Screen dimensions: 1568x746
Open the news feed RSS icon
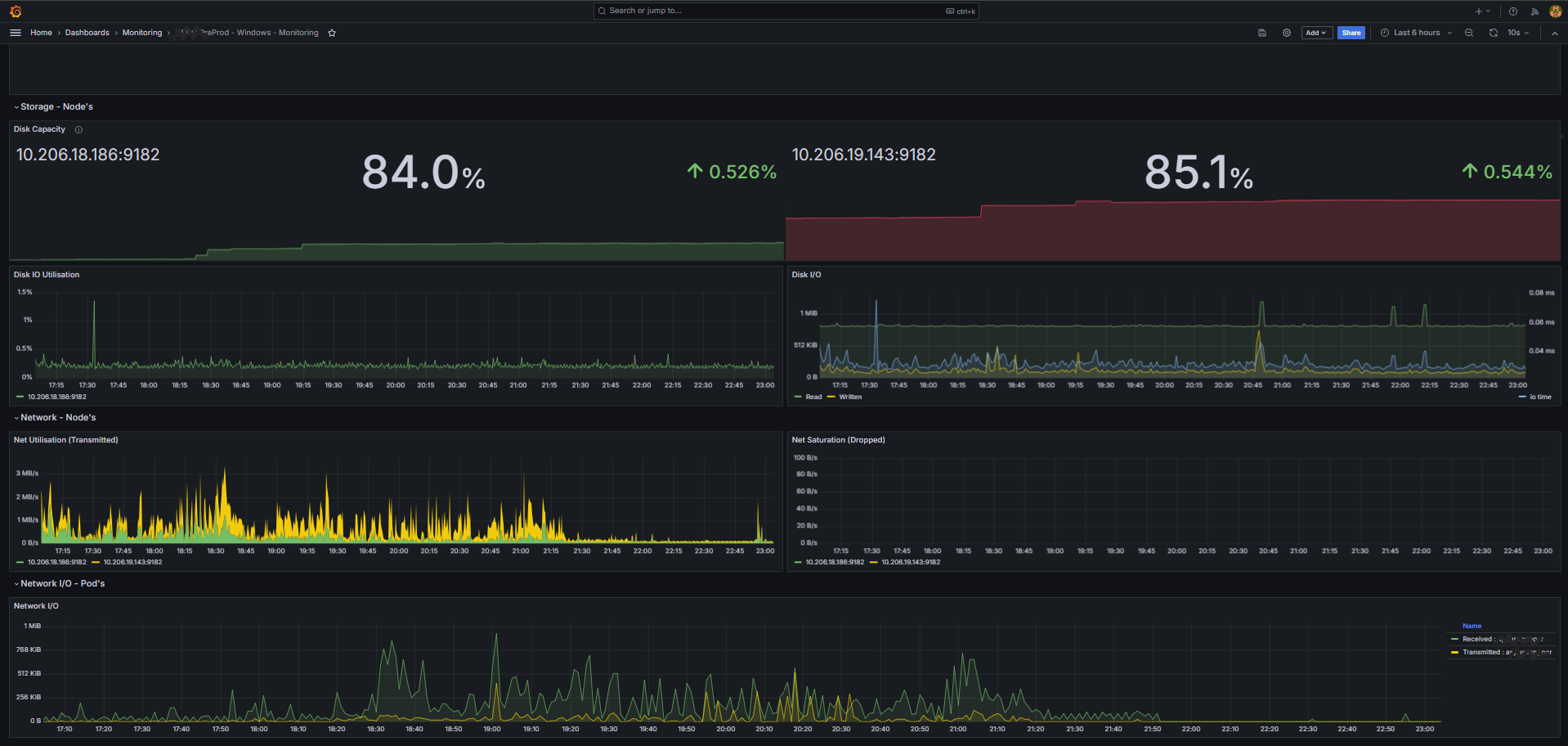1534,11
